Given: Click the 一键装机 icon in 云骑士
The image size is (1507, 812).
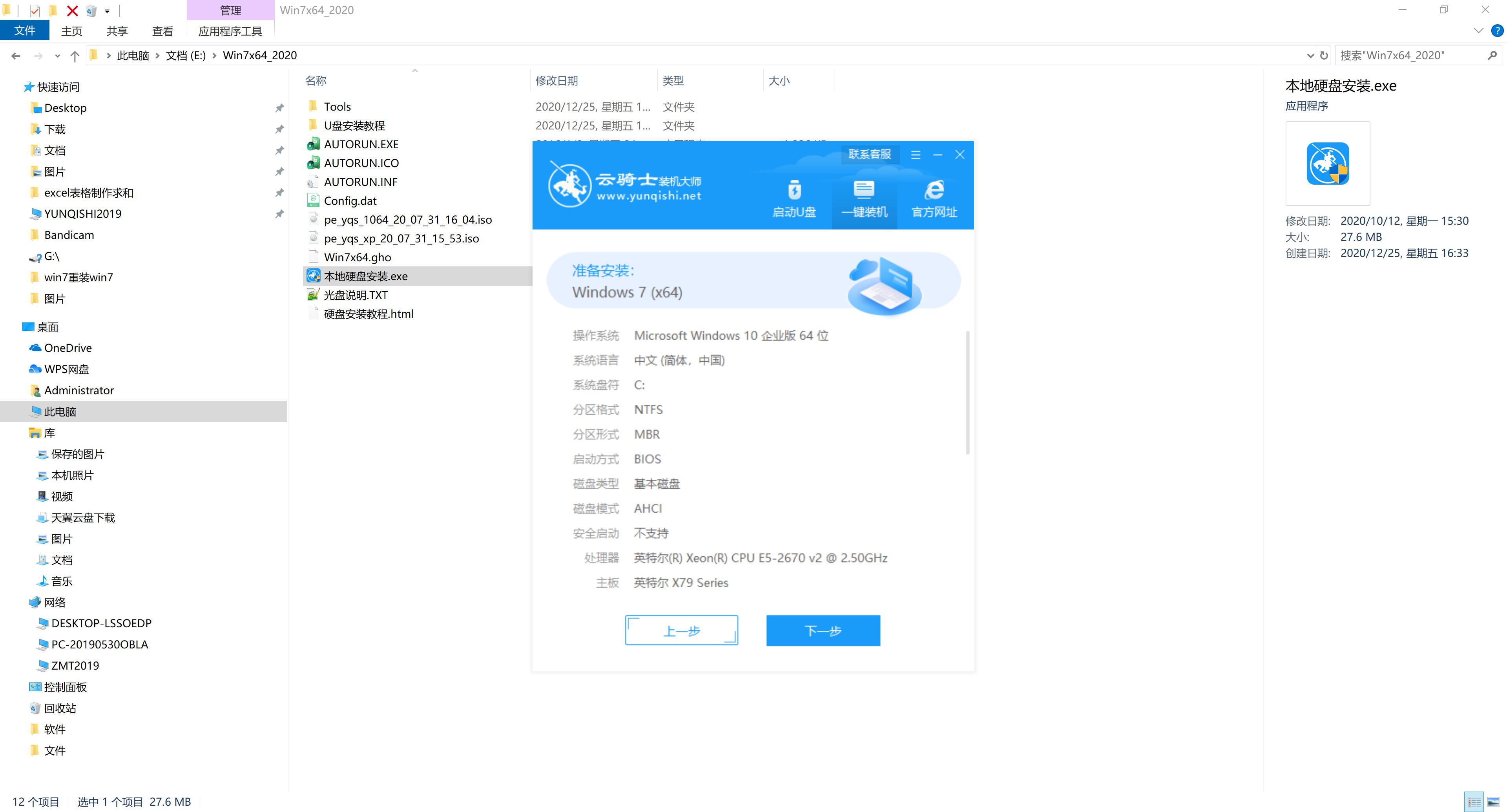Looking at the screenshot, I should [861, 196].
